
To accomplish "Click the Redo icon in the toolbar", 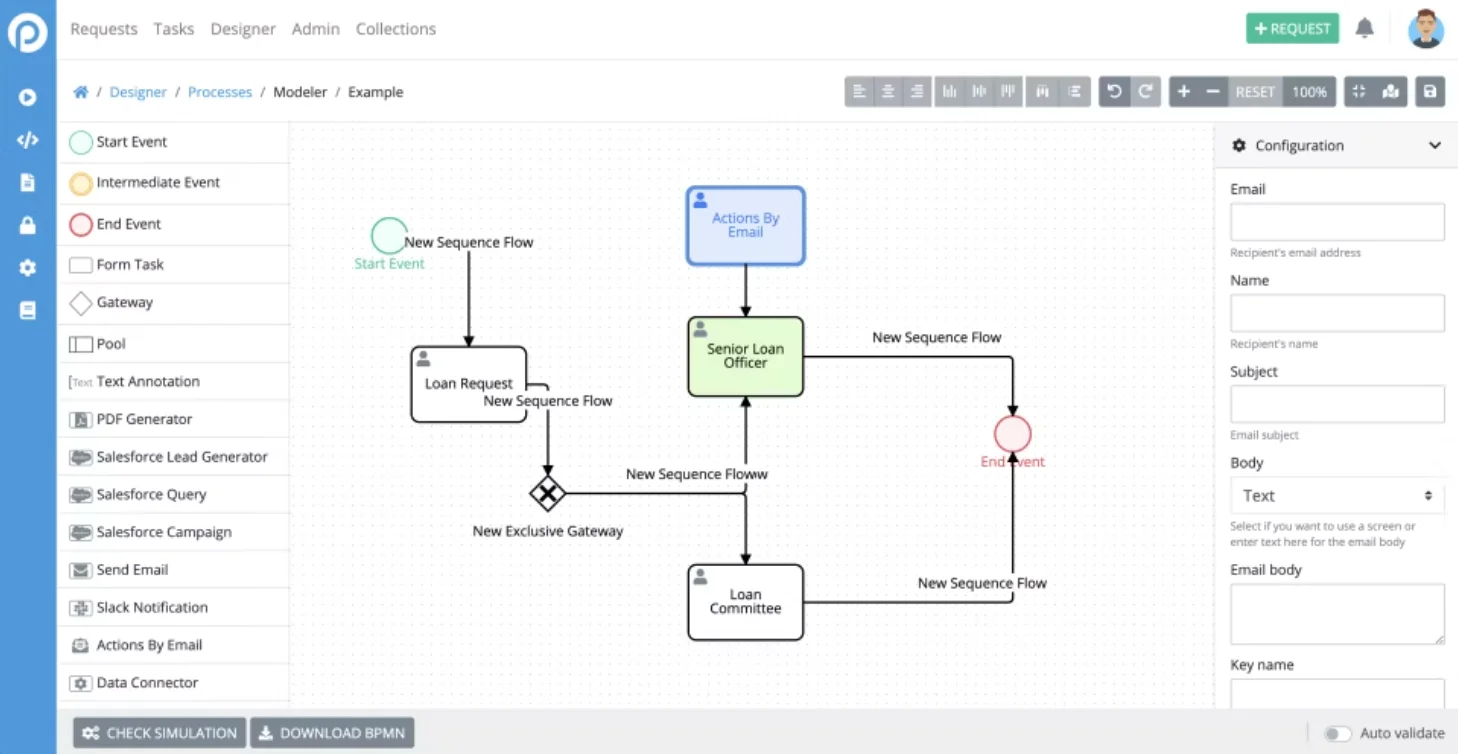I will 1143,91.
